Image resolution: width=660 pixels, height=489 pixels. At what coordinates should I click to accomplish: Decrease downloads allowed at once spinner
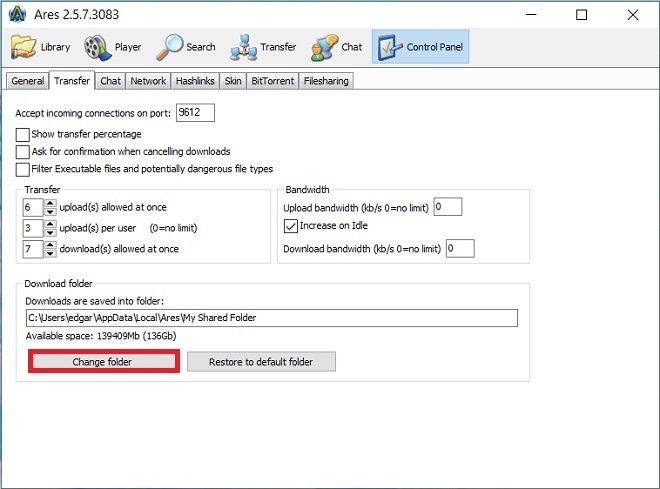(x=50, y=253)
